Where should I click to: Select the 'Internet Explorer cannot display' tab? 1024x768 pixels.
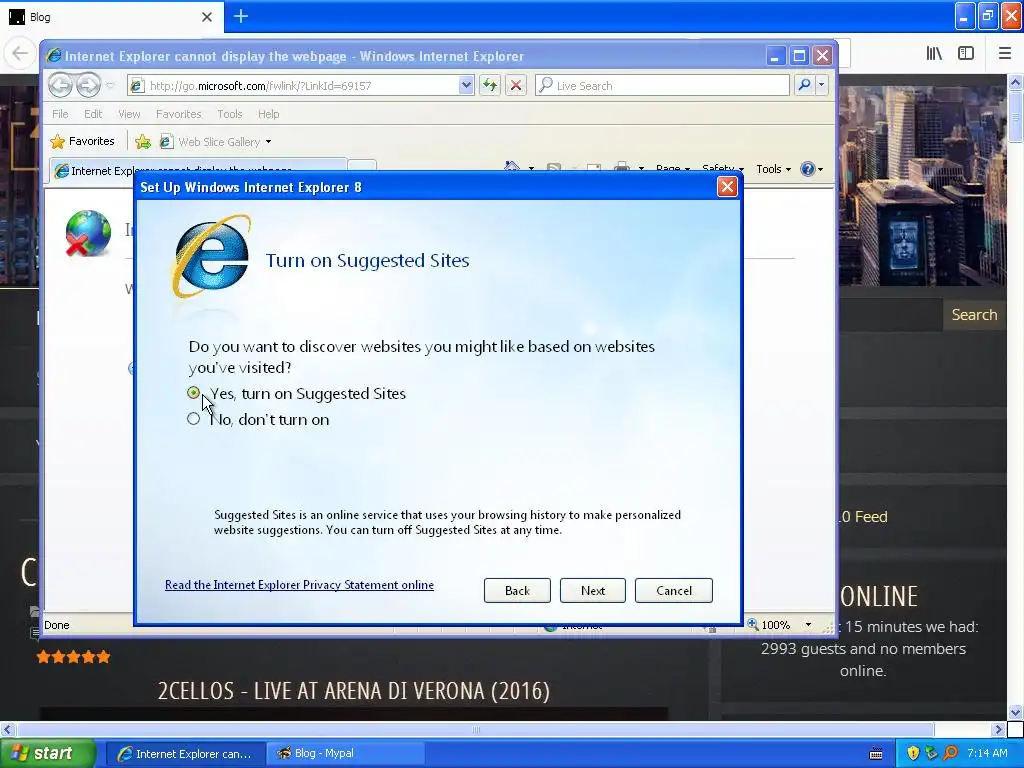(196, 170)
